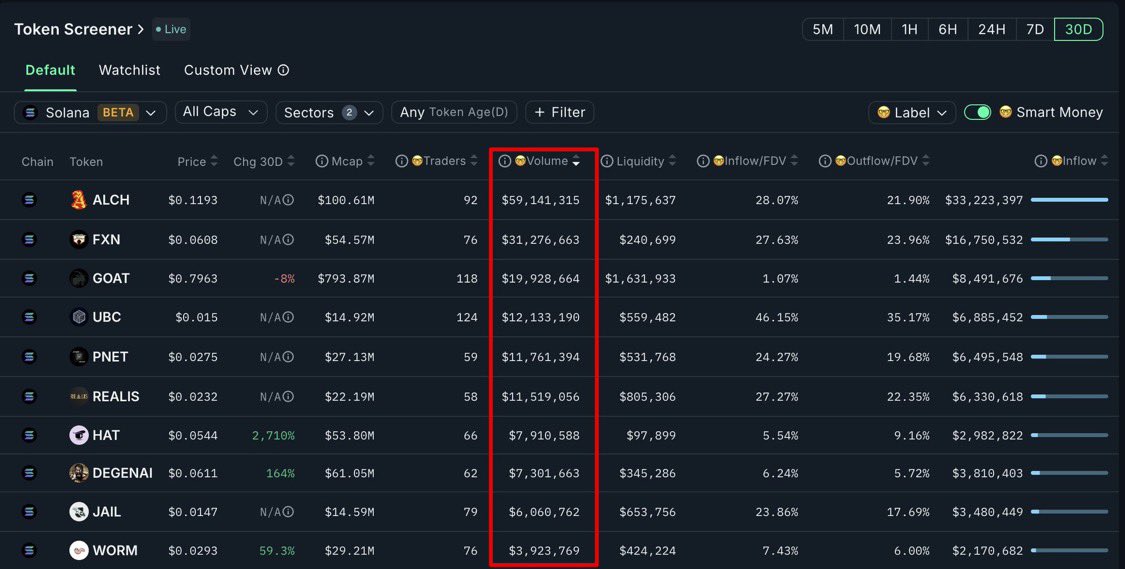Click the Live status badge

tap(171, 29)
